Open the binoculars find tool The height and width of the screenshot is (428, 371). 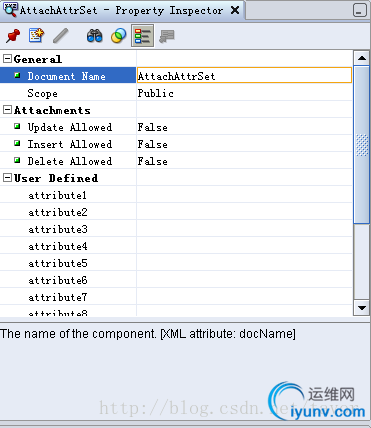[94, 36]
